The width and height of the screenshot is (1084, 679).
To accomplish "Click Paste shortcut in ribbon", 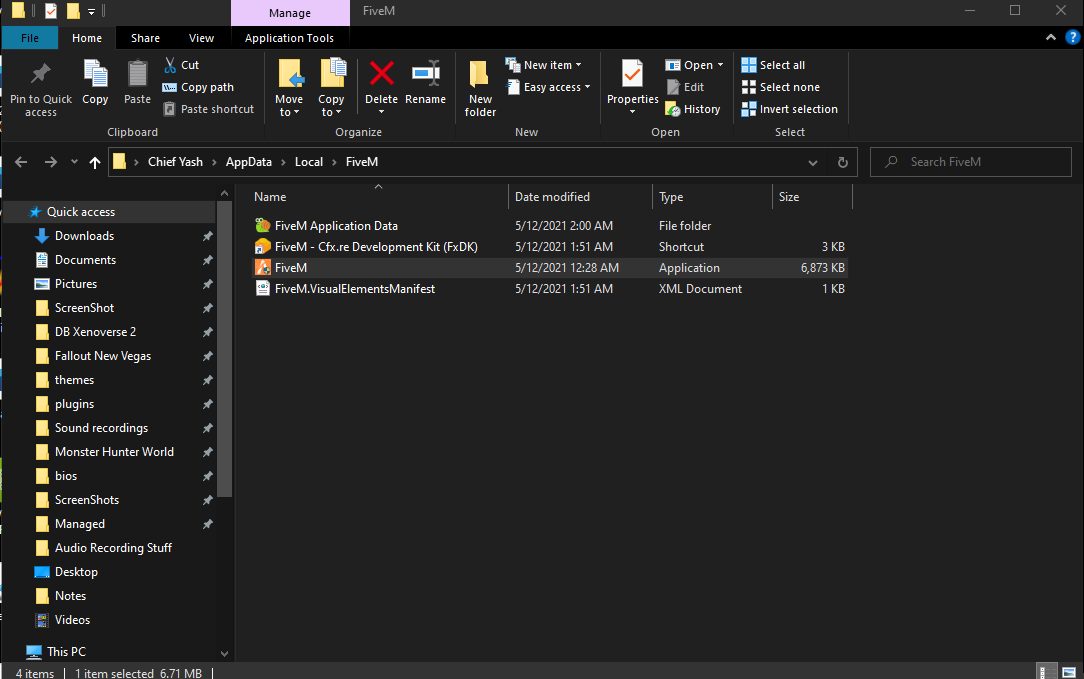I will (208, 109).
